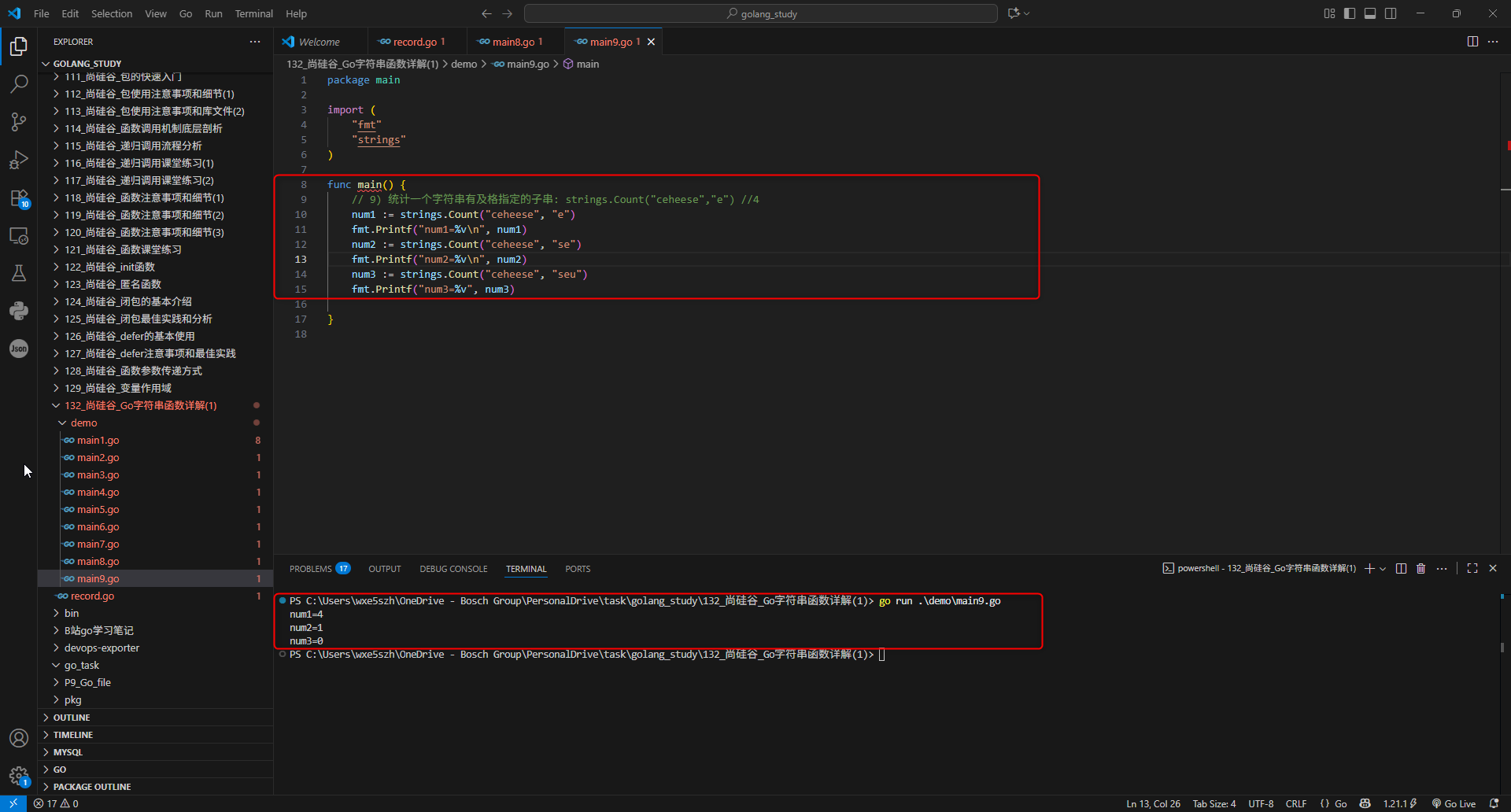Go forward in navigation history

pyautogui.click(x=507, y=13)
